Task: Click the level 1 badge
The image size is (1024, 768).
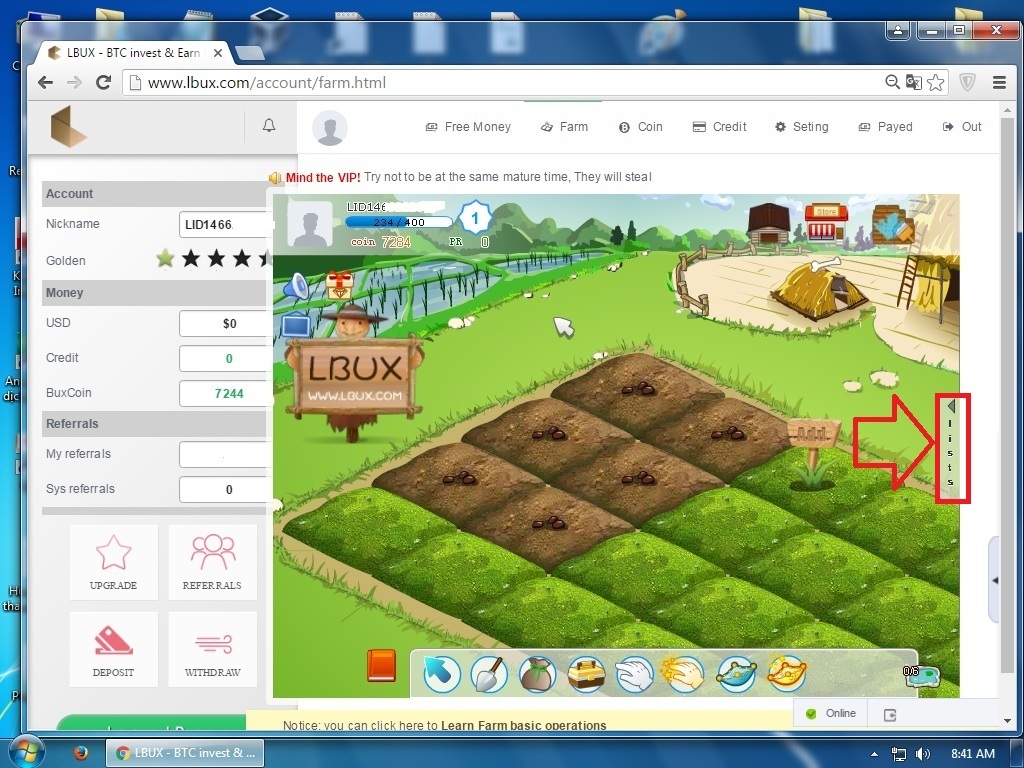Action: tap(475, 219)
